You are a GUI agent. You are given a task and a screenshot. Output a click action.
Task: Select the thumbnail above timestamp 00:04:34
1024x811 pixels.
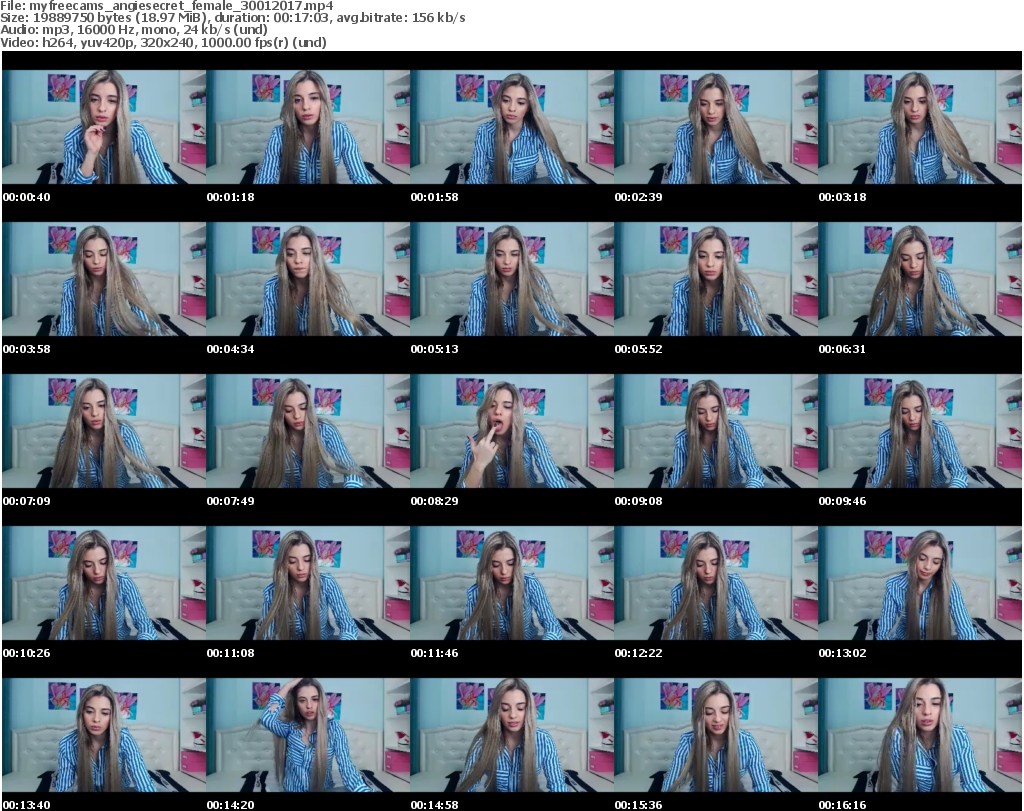click(x=308, y=279)
